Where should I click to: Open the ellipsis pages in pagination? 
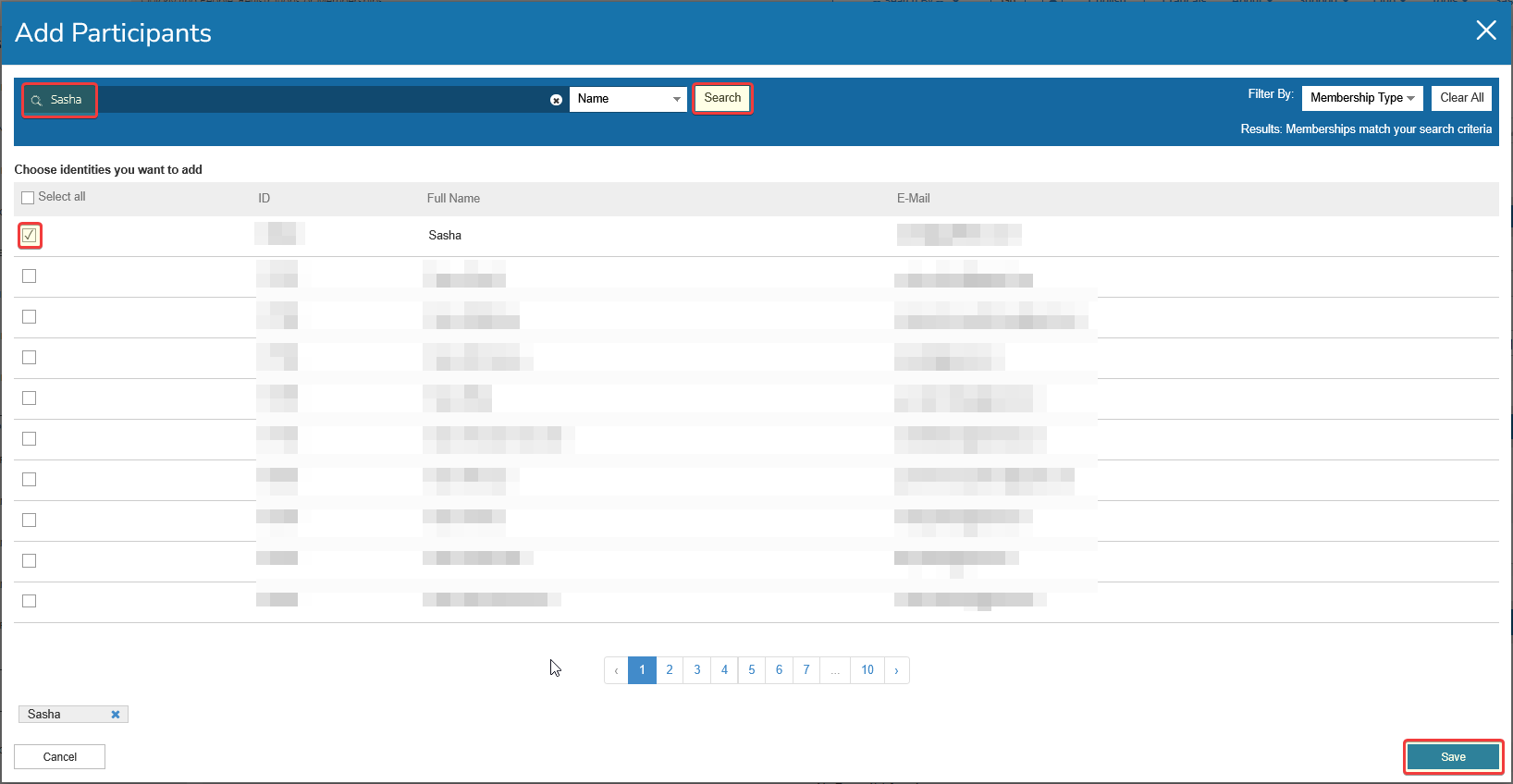click(x=834, y=670)
